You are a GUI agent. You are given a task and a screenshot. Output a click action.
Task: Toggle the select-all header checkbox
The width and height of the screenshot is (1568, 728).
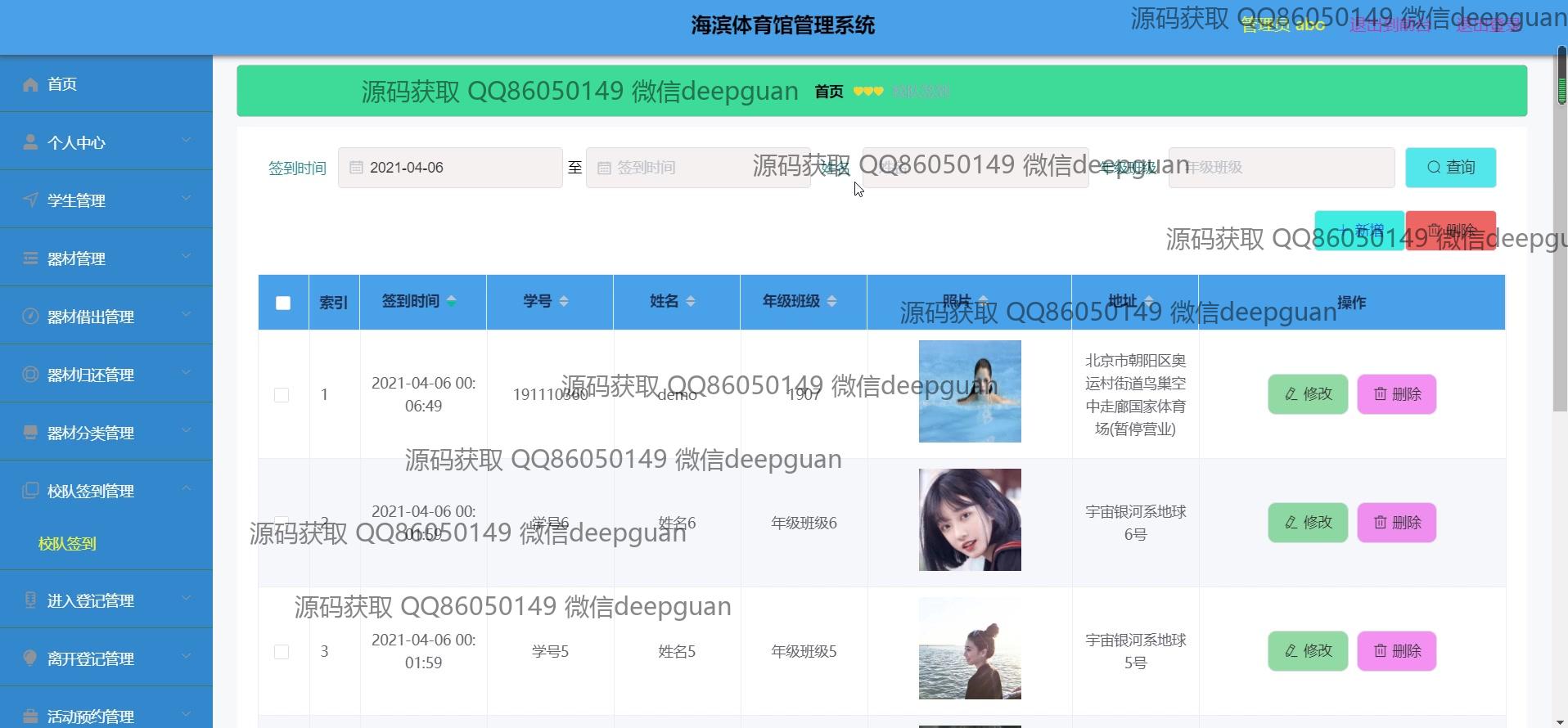(283, 303)
